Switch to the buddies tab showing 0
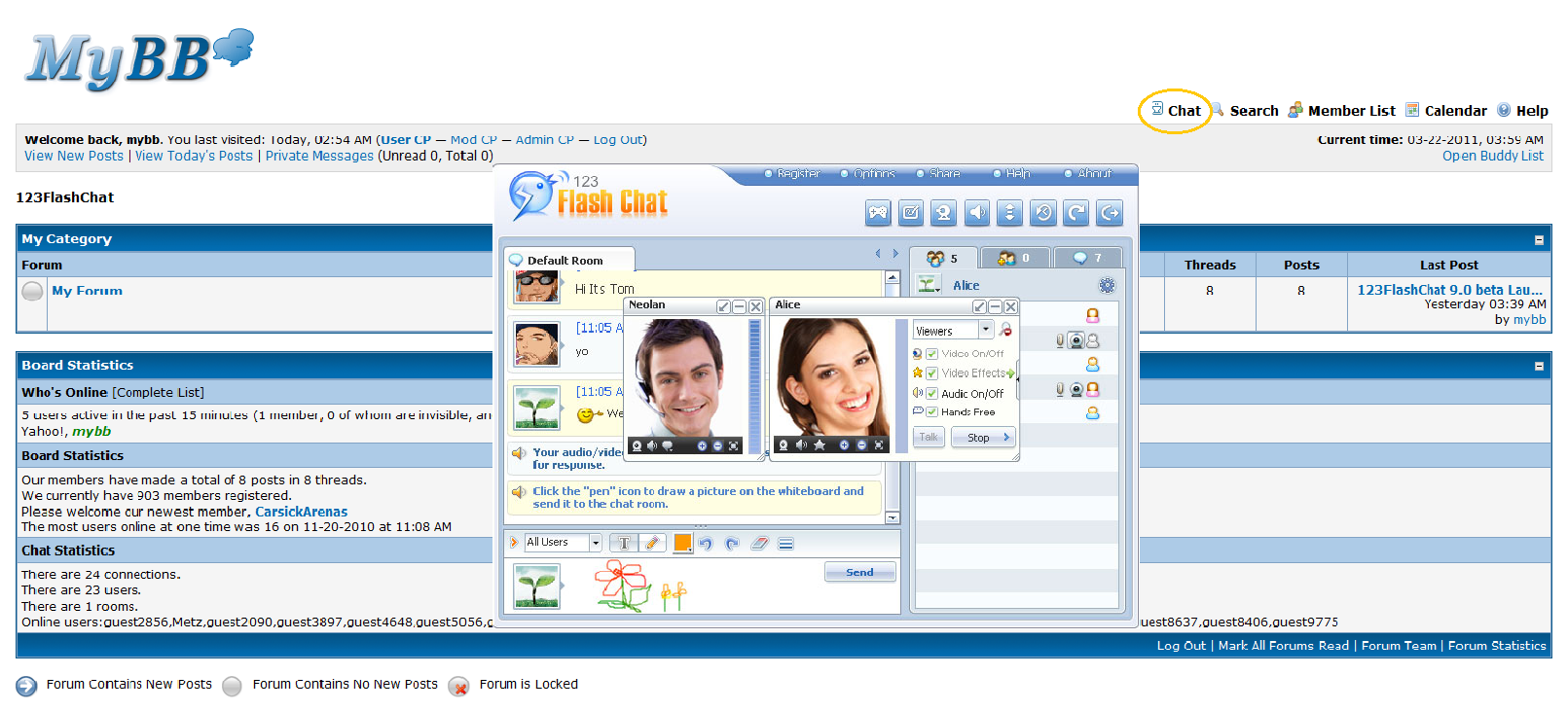This screenshot has height=711, width=1568. pyautogui.click(x=1015, y=258)
